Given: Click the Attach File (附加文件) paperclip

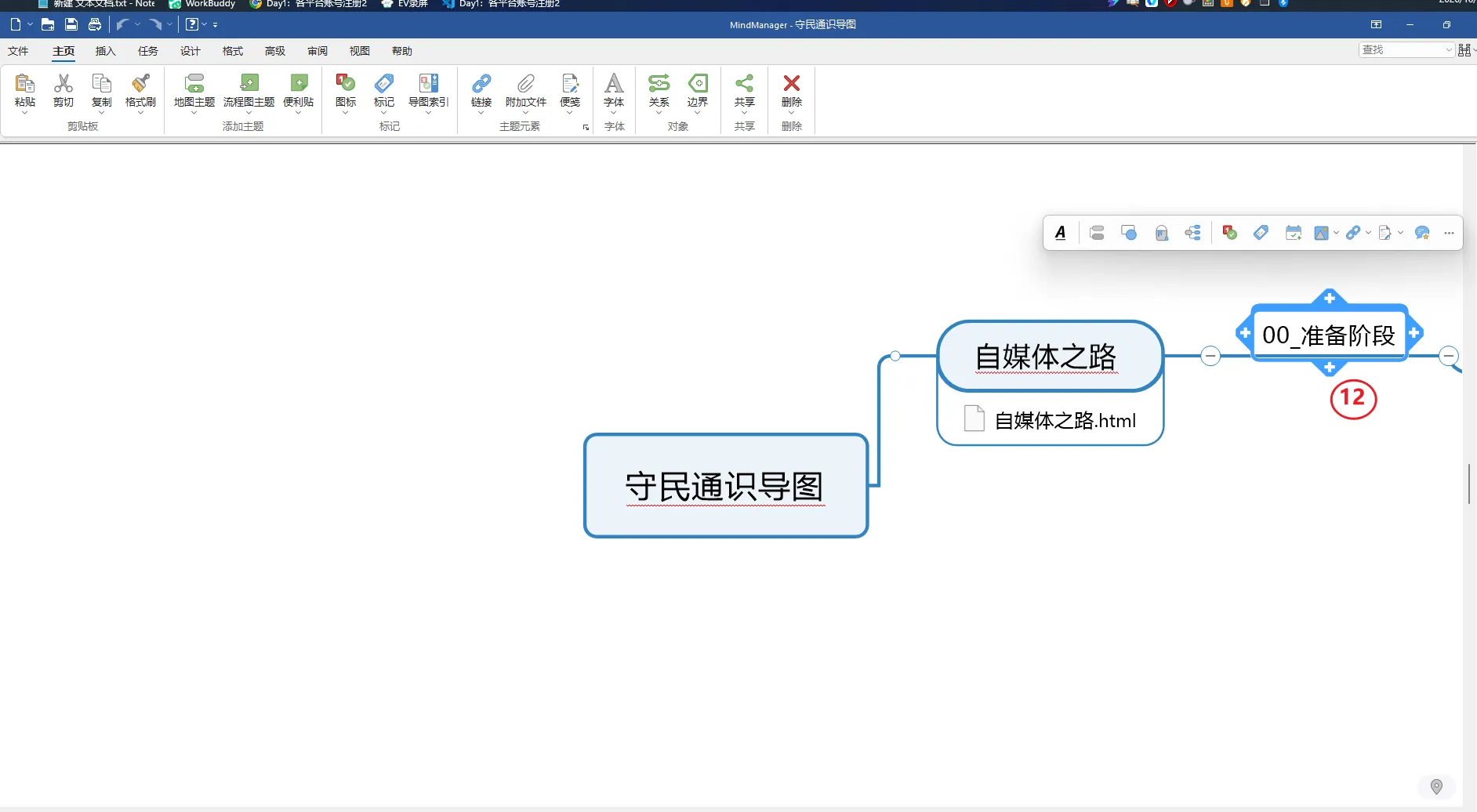Looking at the screenshot, I should [x=526, y=84].
